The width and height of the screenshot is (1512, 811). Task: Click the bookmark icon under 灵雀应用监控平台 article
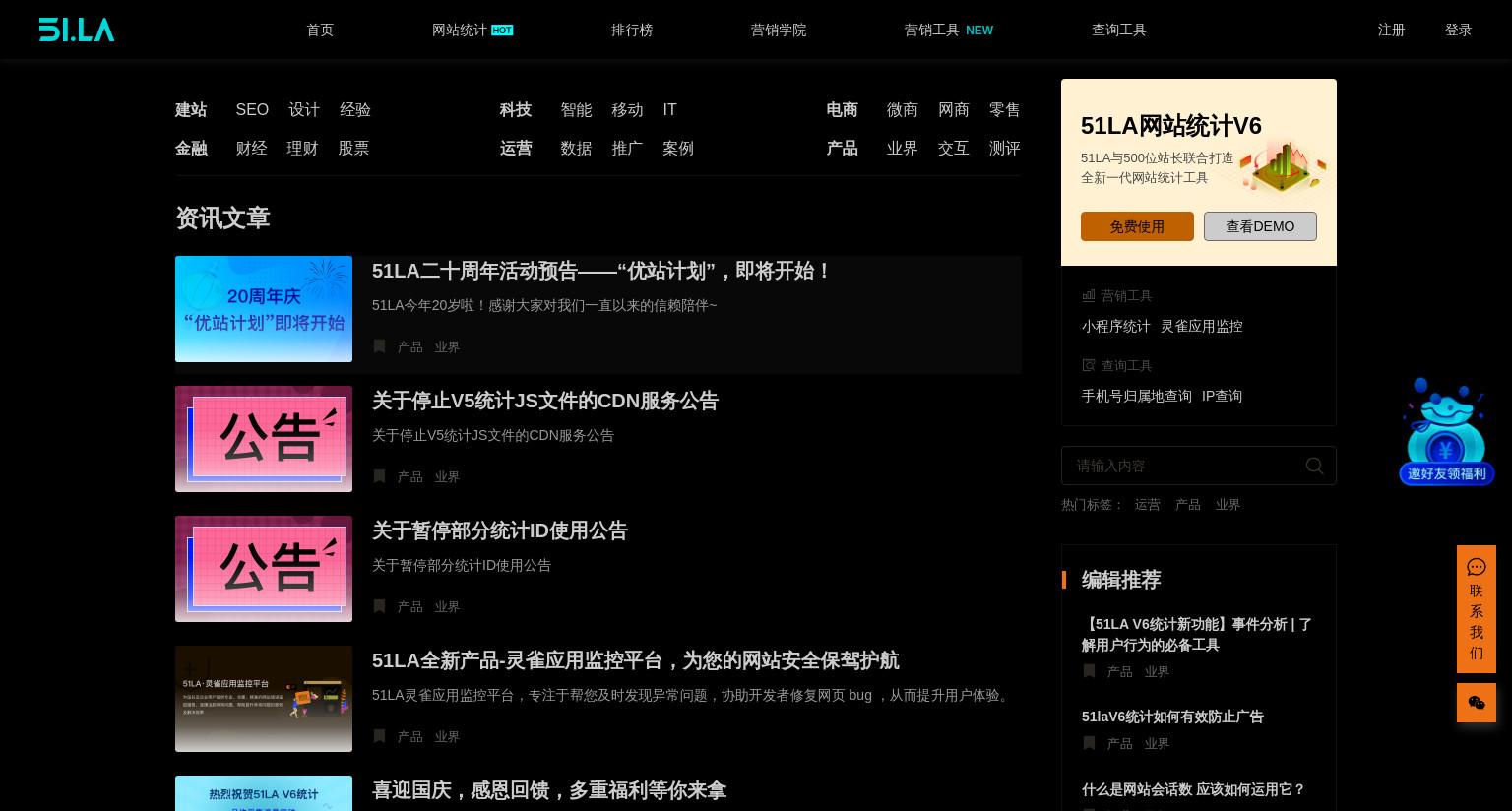pos(379,736)
